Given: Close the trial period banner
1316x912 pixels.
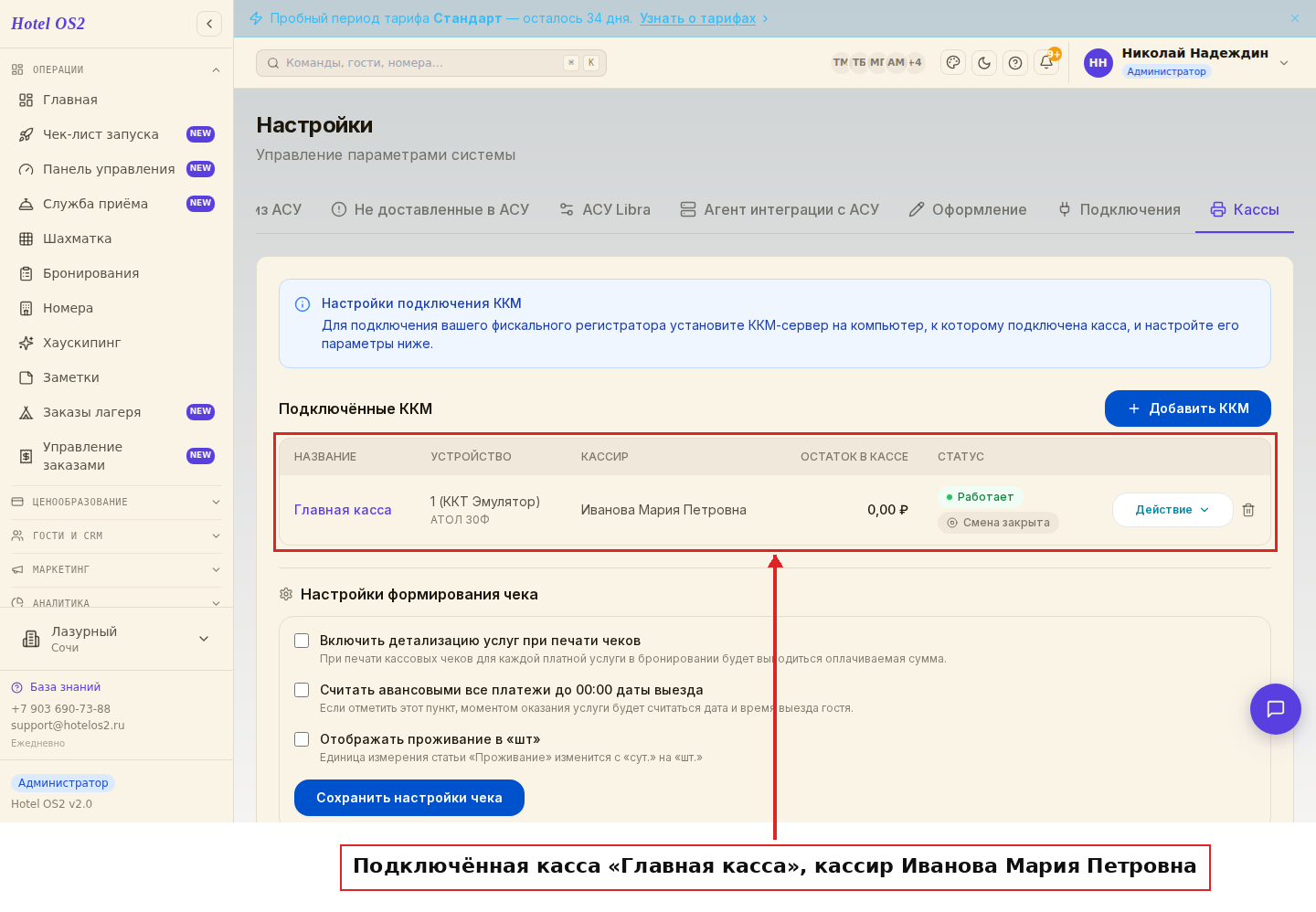Looking at the screenshot, I should [1295, 18].
